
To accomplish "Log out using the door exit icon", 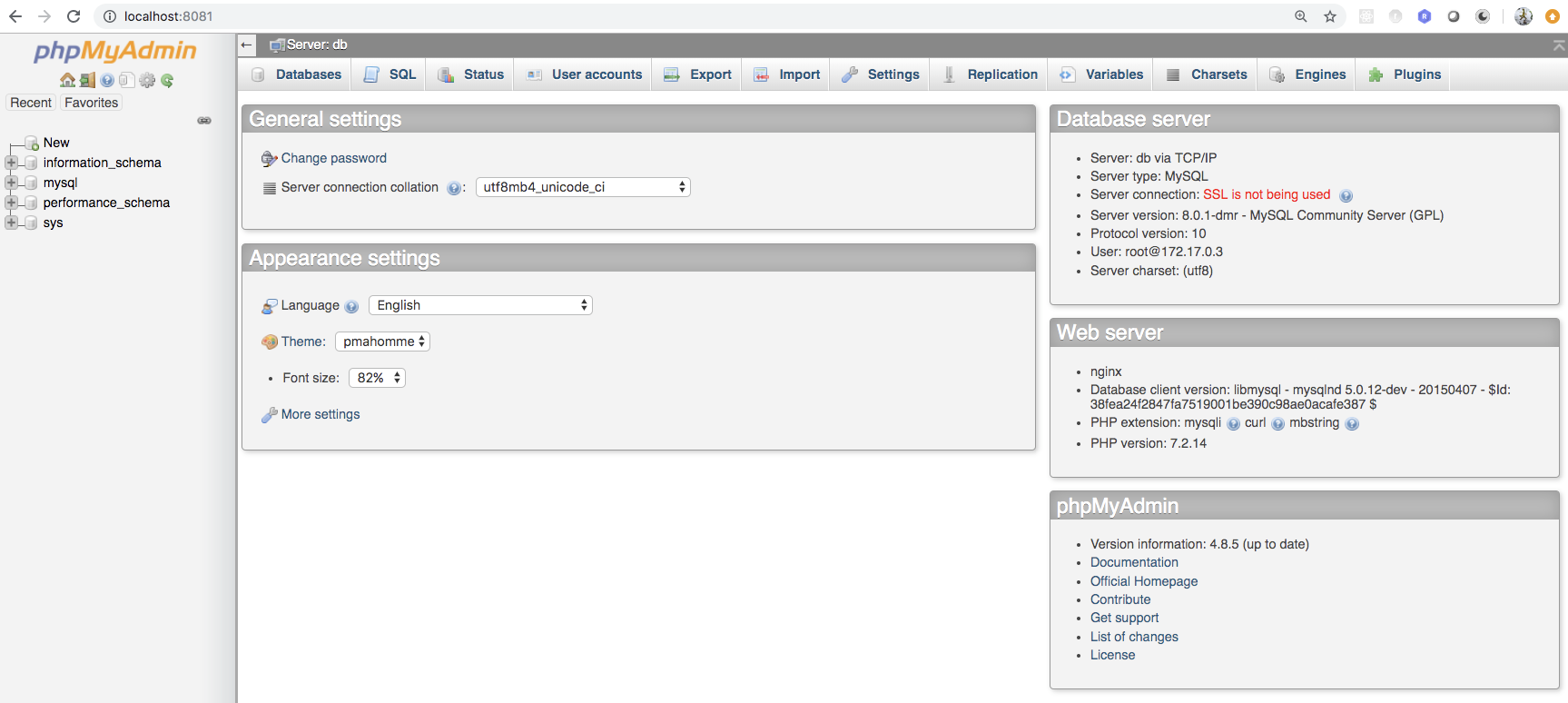I will tap(87, 80).
